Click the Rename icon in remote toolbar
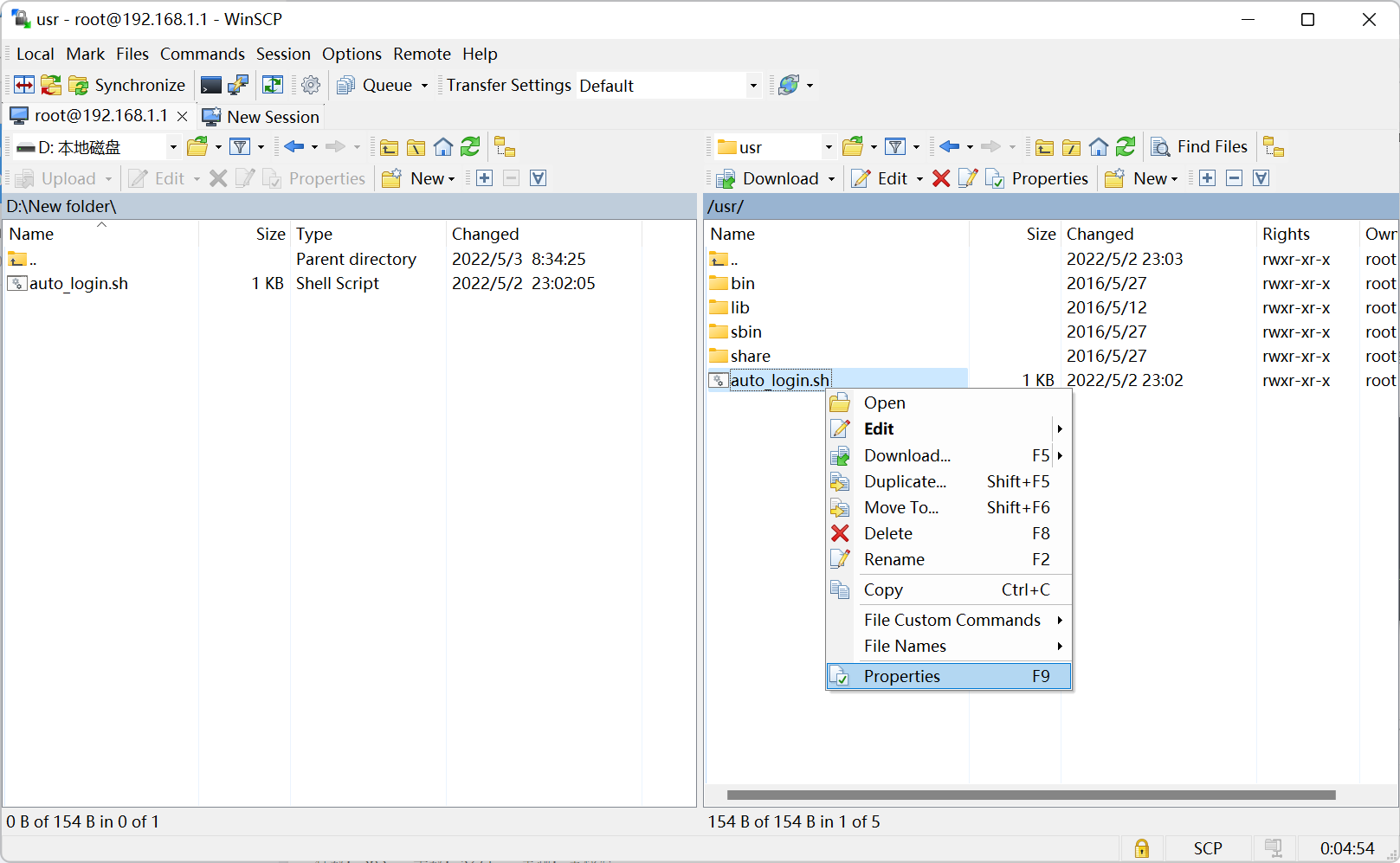 tap(968, 178)
